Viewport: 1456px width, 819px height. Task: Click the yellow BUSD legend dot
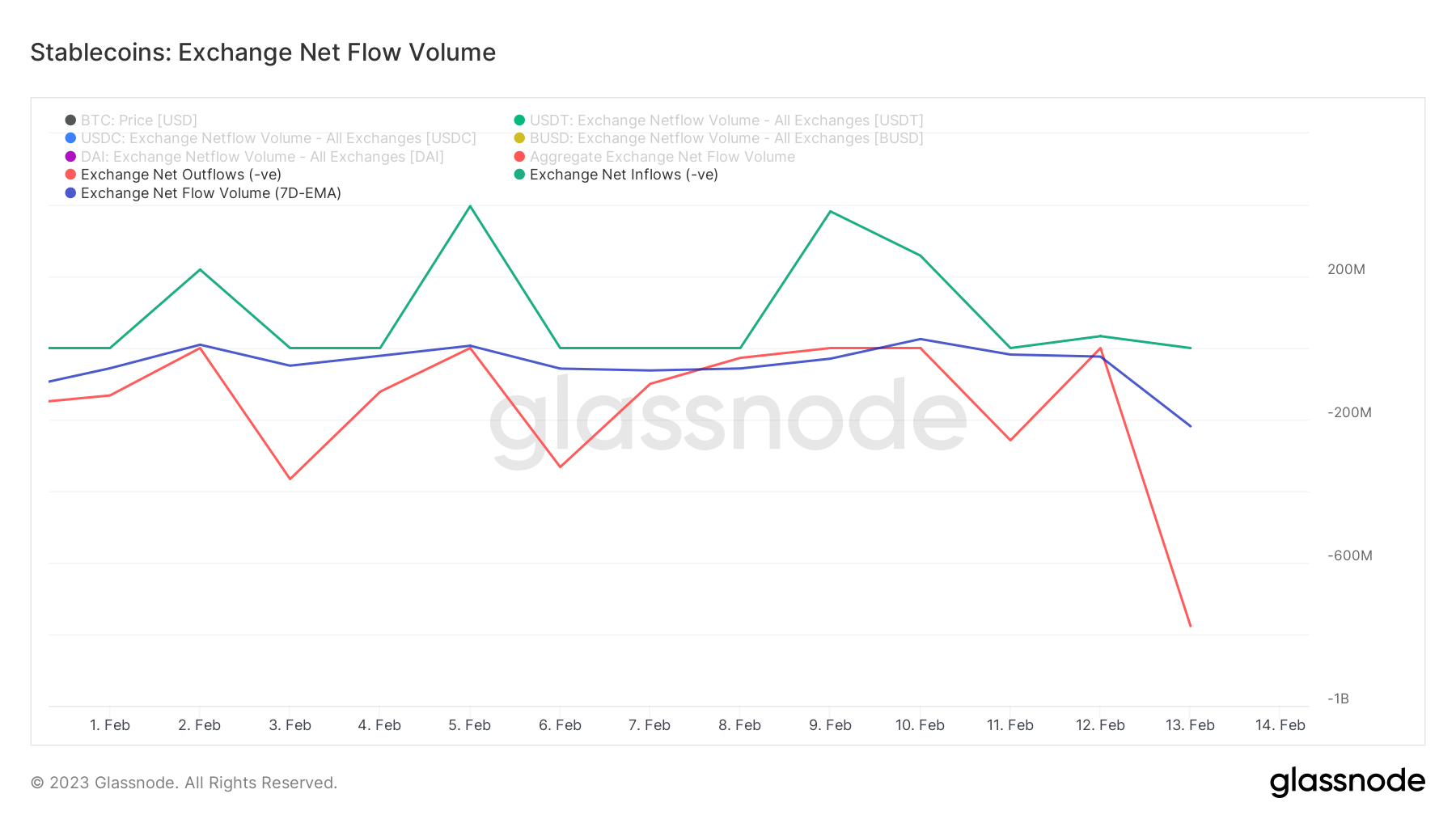pyautogui.click(x=519, y=138)
